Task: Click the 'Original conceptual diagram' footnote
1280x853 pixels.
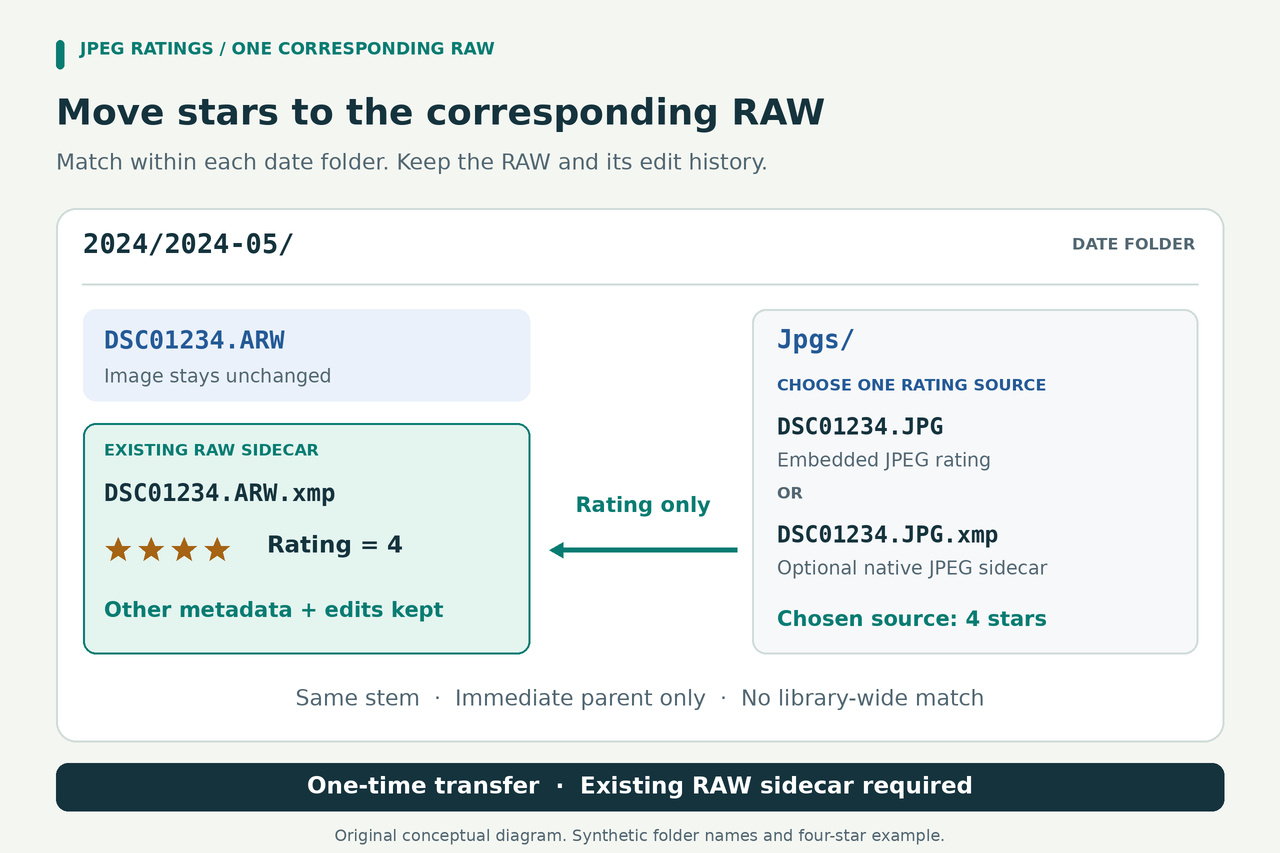Action: (639, 835)
